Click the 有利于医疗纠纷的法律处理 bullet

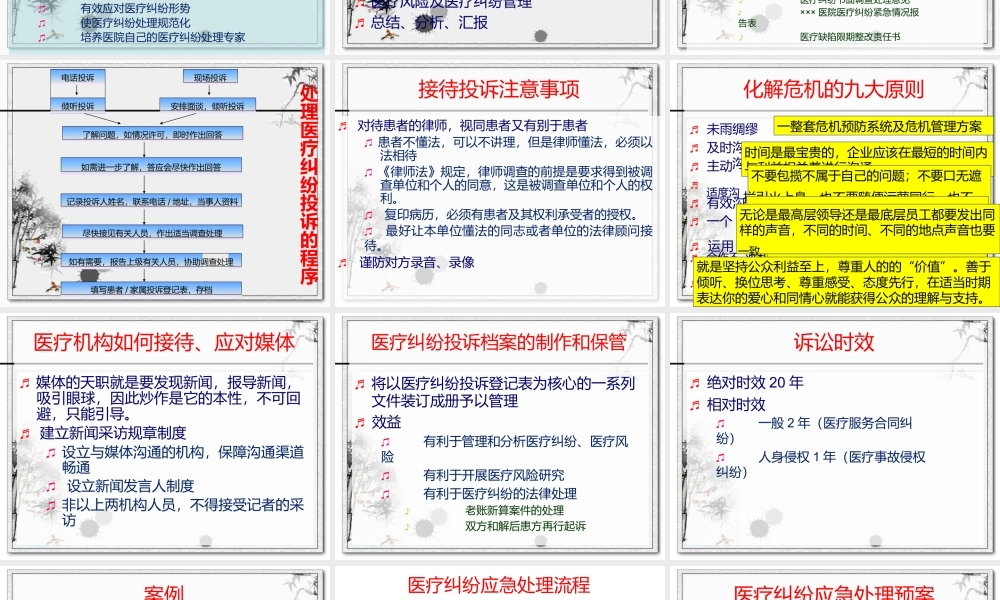500,494
